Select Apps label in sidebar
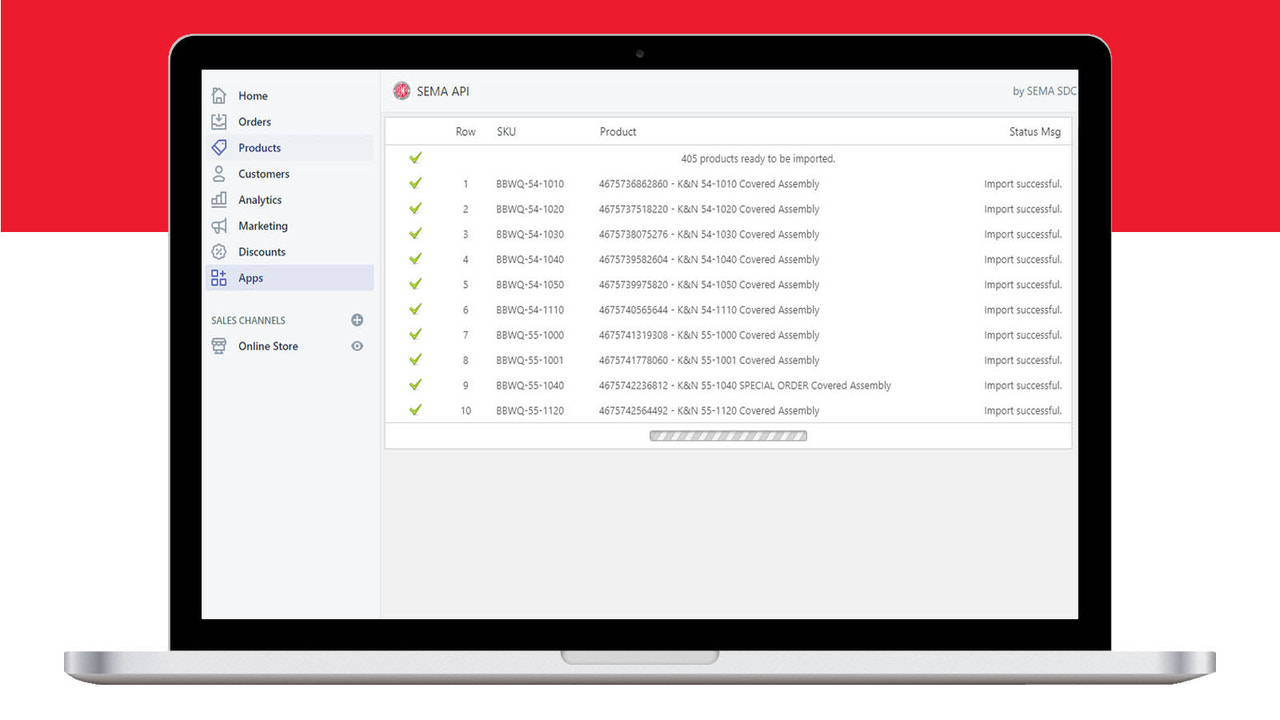1280x720 pixels. pyautogui.click(x=251, y=278)
